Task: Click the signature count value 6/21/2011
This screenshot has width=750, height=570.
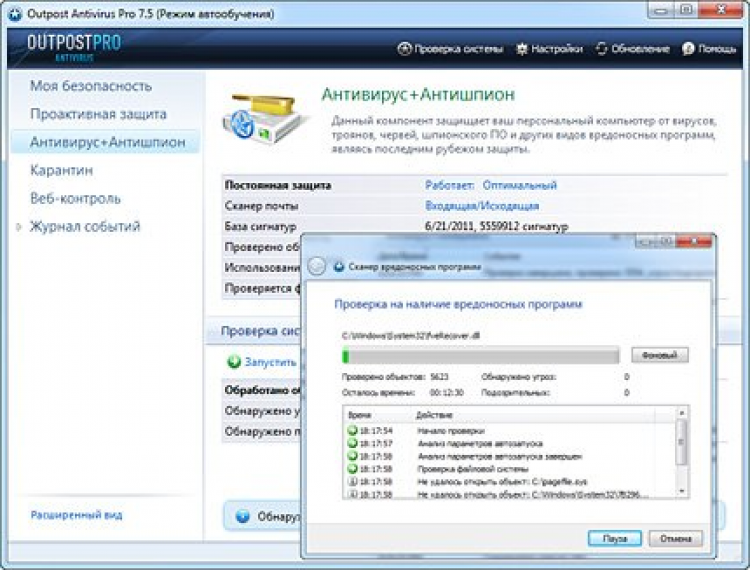Action: point(496,226)
